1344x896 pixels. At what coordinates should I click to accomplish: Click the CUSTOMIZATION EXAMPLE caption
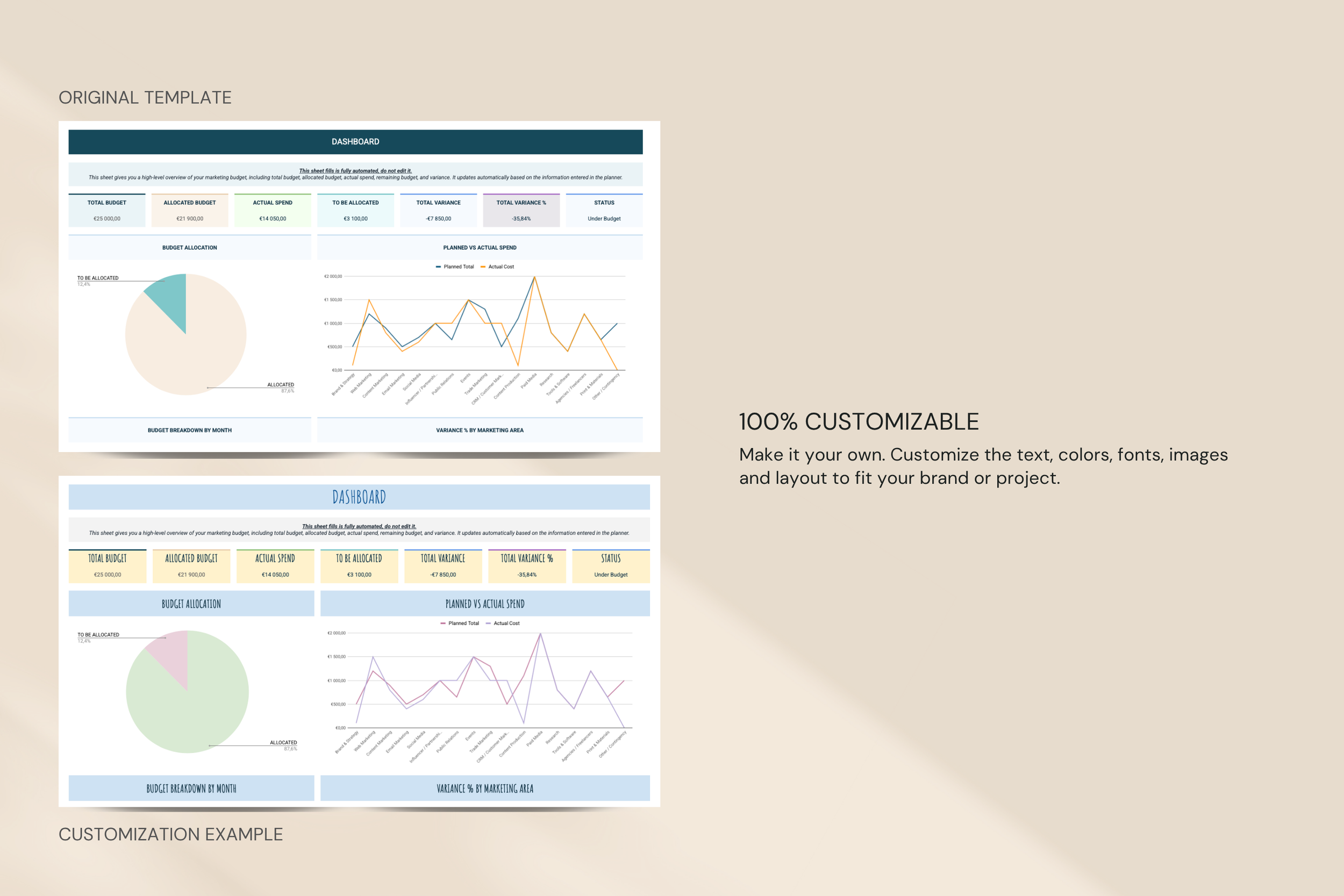[171, 834]
